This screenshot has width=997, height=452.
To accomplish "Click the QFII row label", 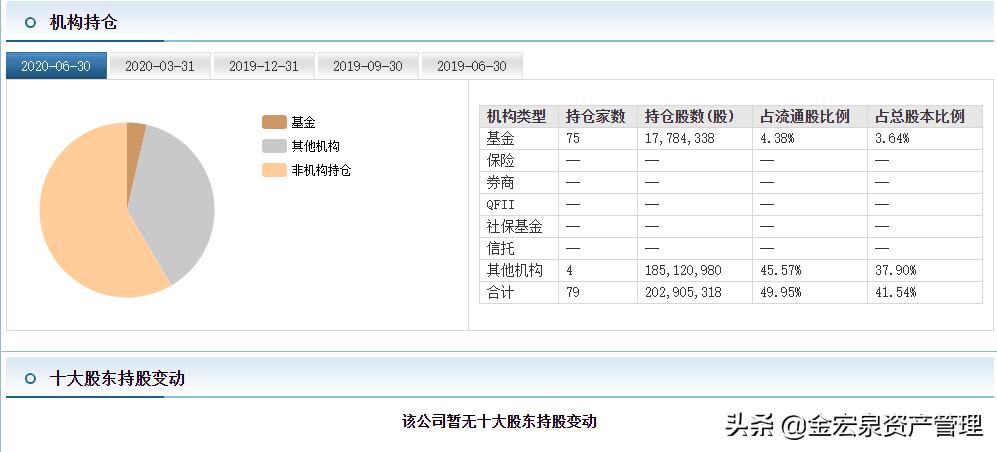I will (500, 205).
